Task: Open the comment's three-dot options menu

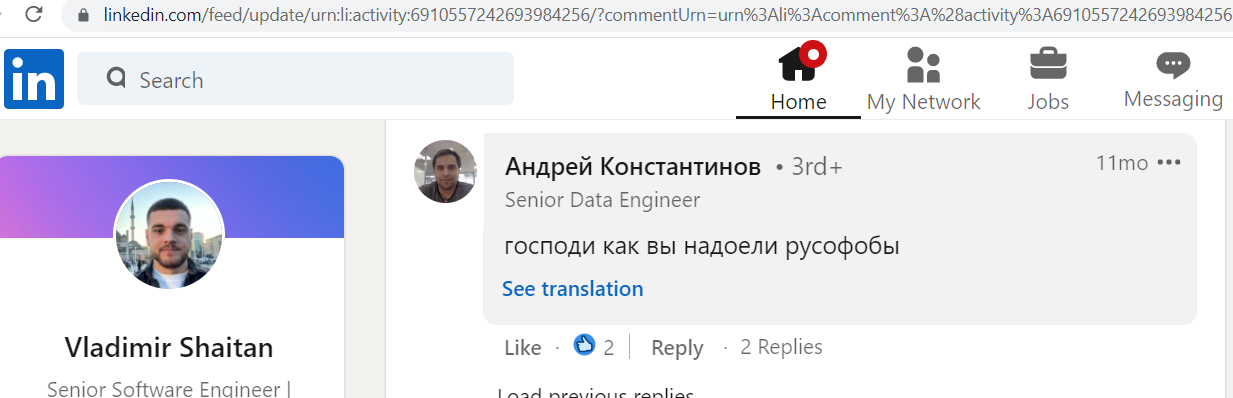Action: pos(1169,163)
